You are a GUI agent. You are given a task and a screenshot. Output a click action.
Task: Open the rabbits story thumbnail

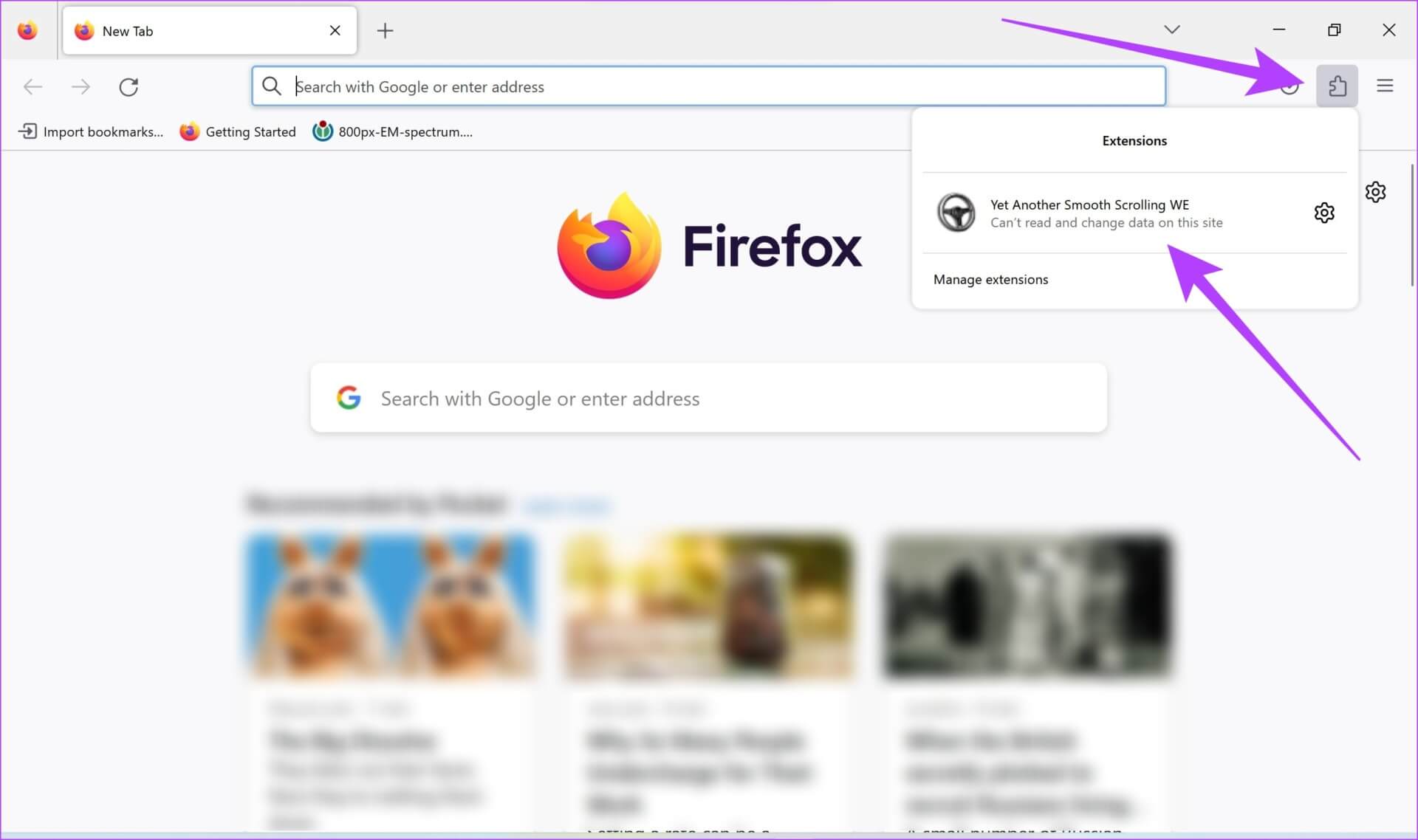[x=391, y=605]
